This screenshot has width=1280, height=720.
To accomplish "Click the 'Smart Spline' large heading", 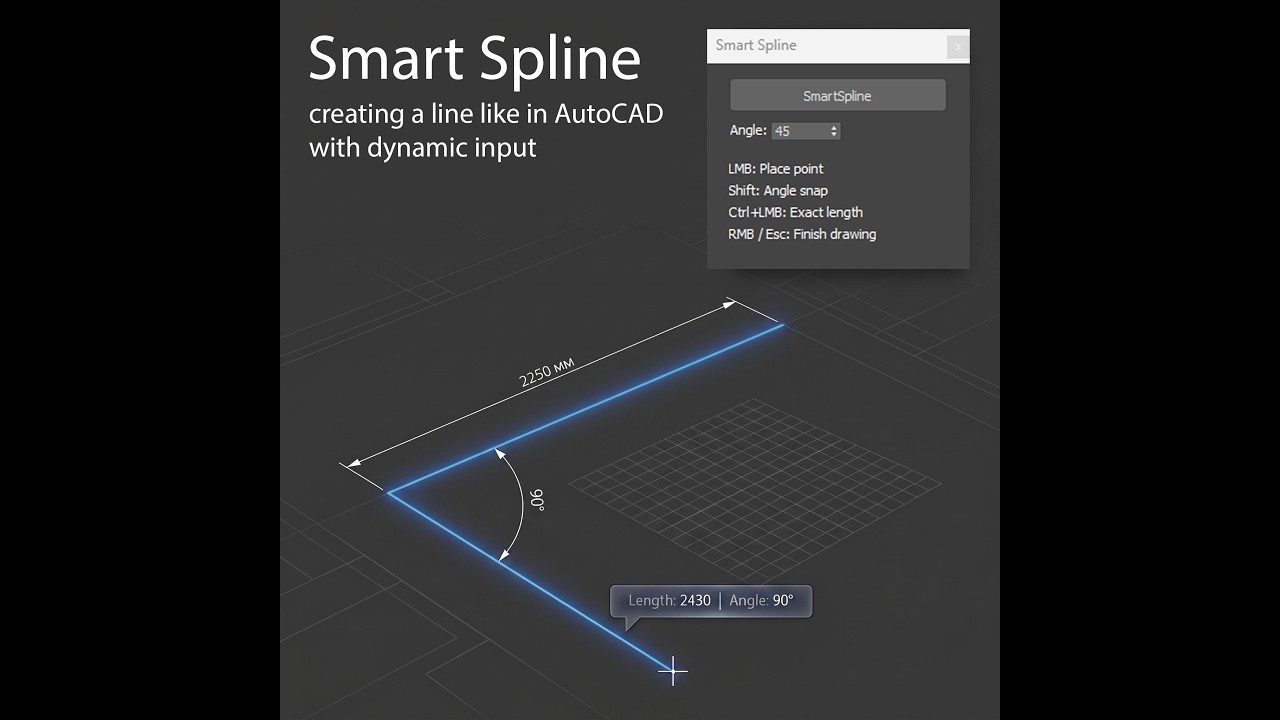I will pyautogui.click(x=474, y=58).
